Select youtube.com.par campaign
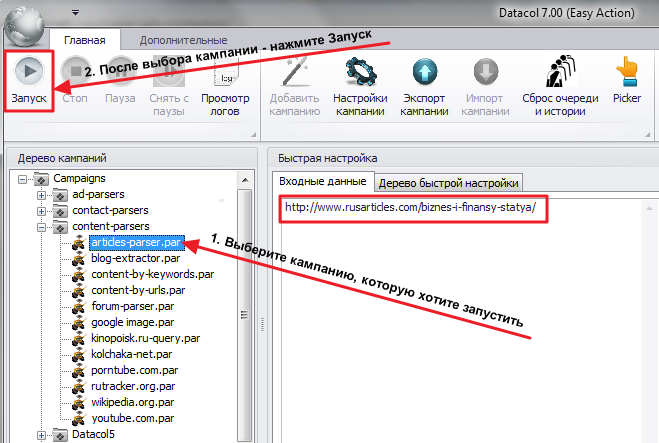 132,418
